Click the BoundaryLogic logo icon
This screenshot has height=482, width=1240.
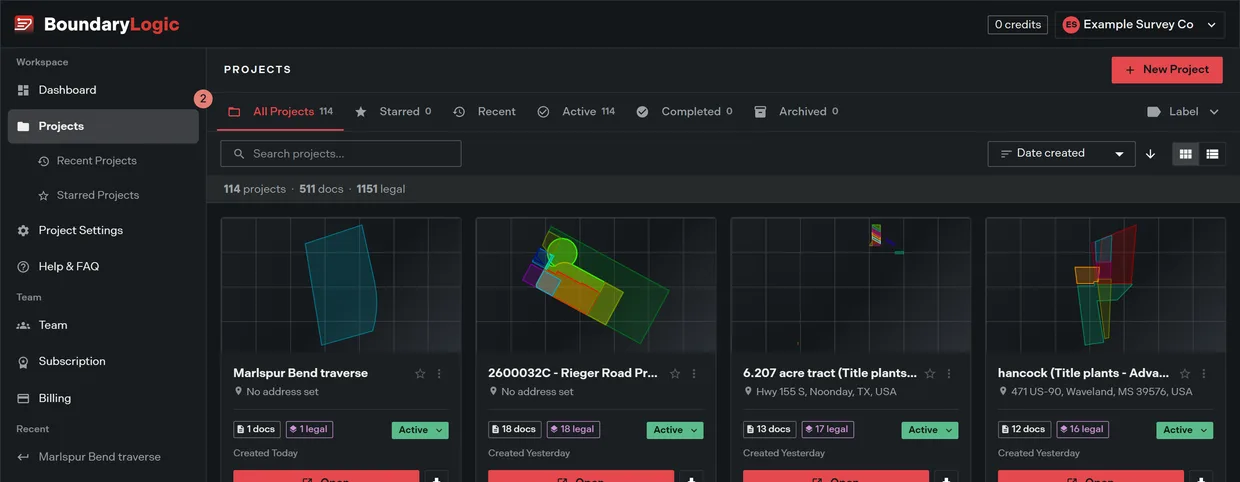24,24
